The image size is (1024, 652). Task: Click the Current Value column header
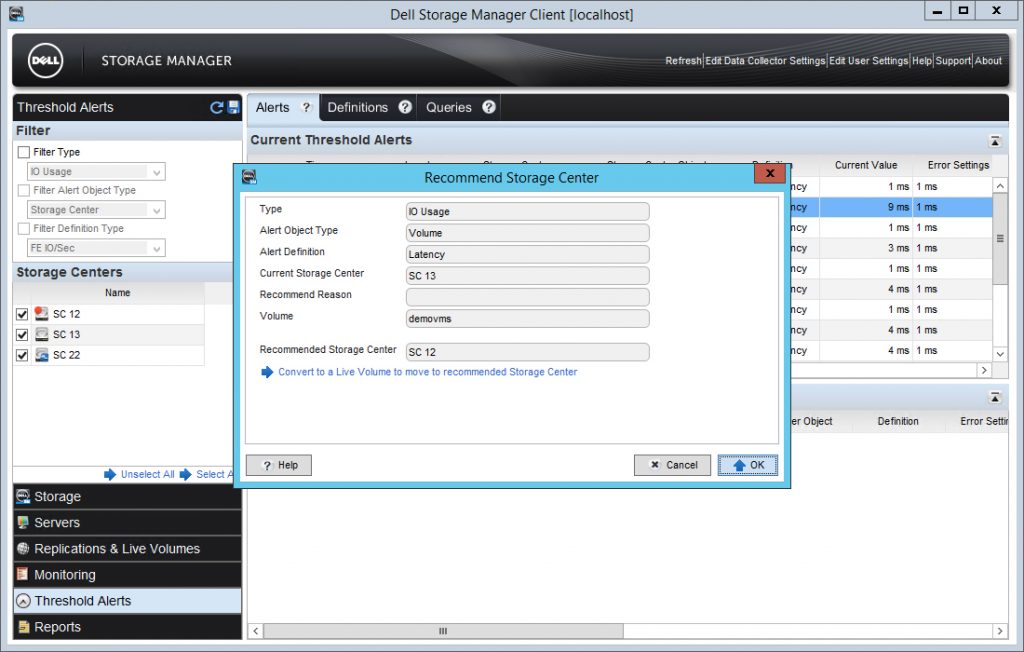(866, 165)
